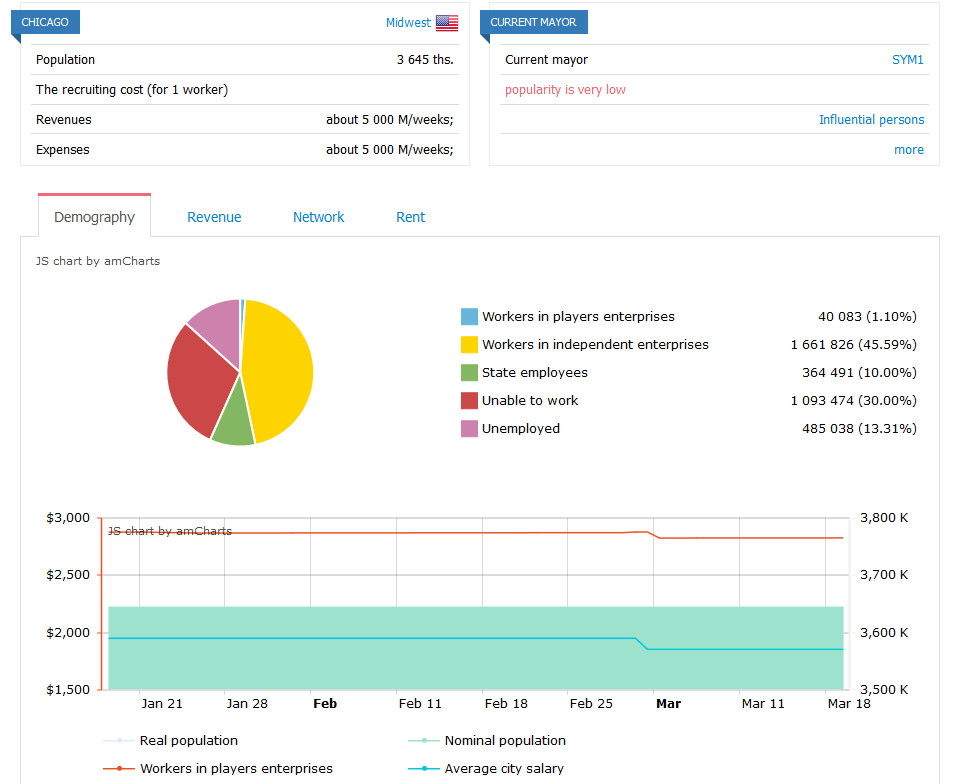The height and width of the screenshot is (784, 960).
Task: Toggle Workers in players enterprises line legend
Action: point(119,768)
